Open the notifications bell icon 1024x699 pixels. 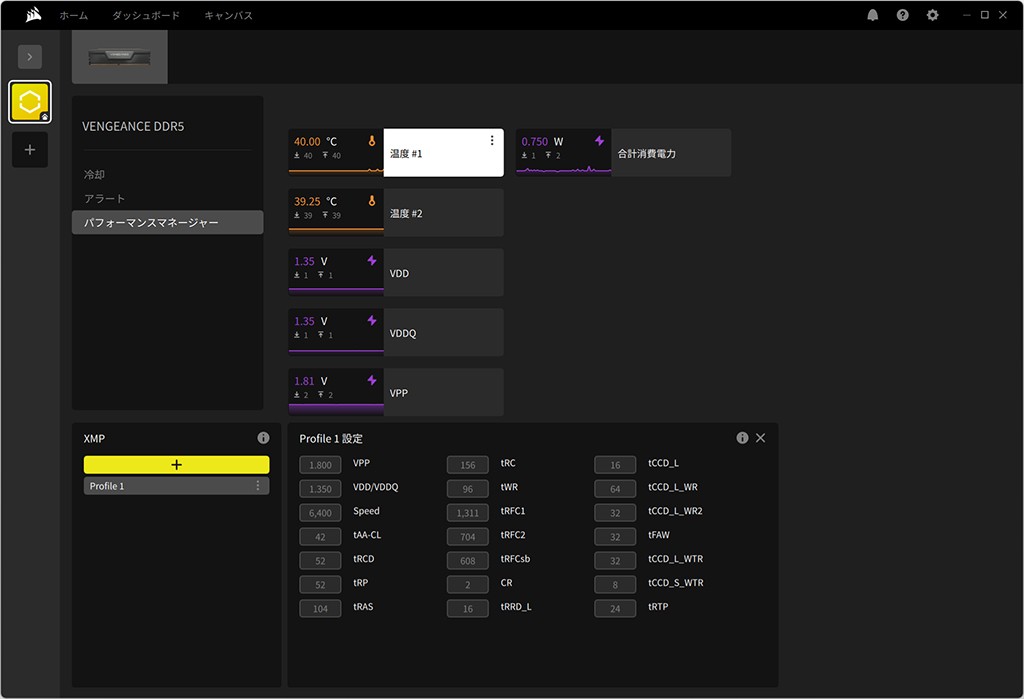[873, 15]
